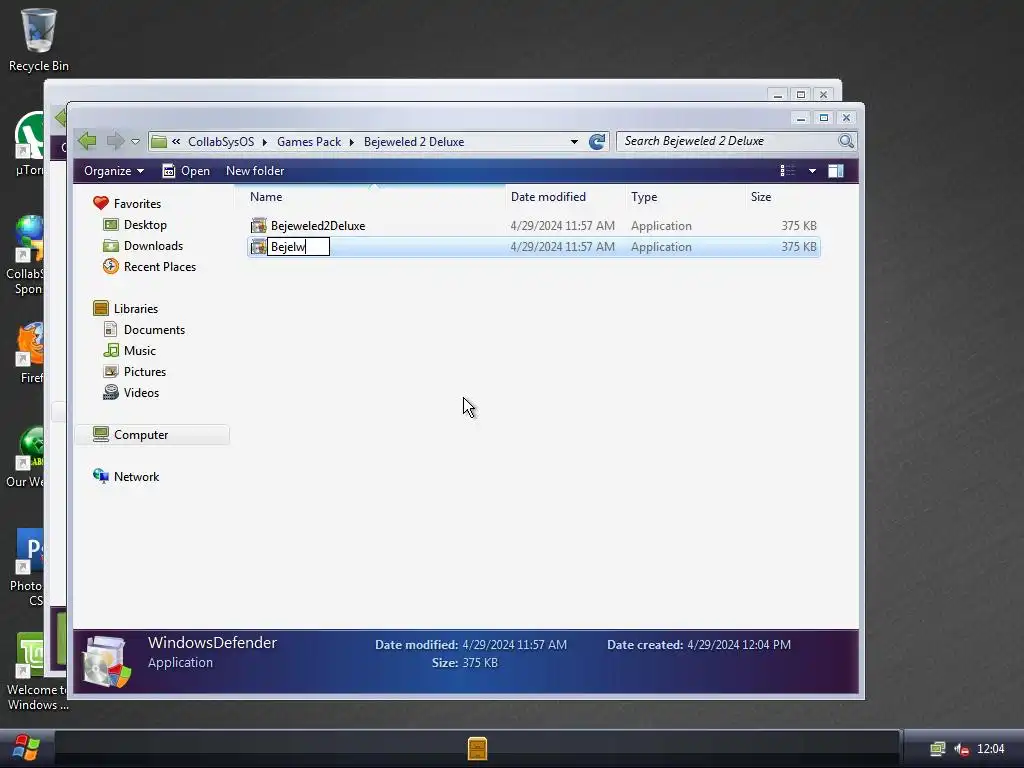1024x768 pixels.
Task: Open Recent Places in the navigation pane
Action: (x=160, y=266)
